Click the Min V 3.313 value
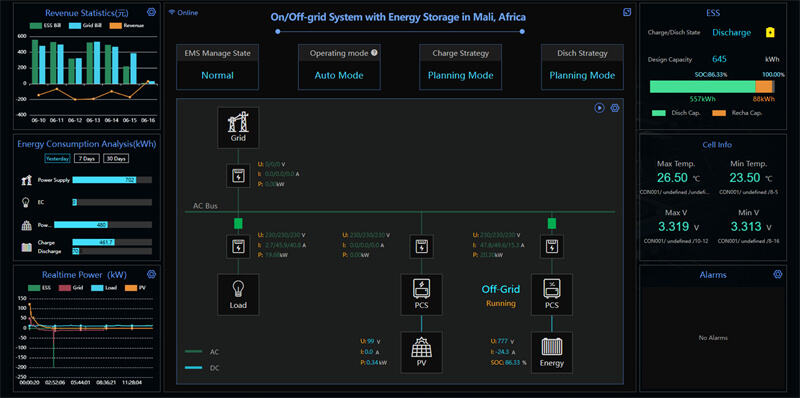The height and width of the screenshot is (398, 800). [745, 227]
